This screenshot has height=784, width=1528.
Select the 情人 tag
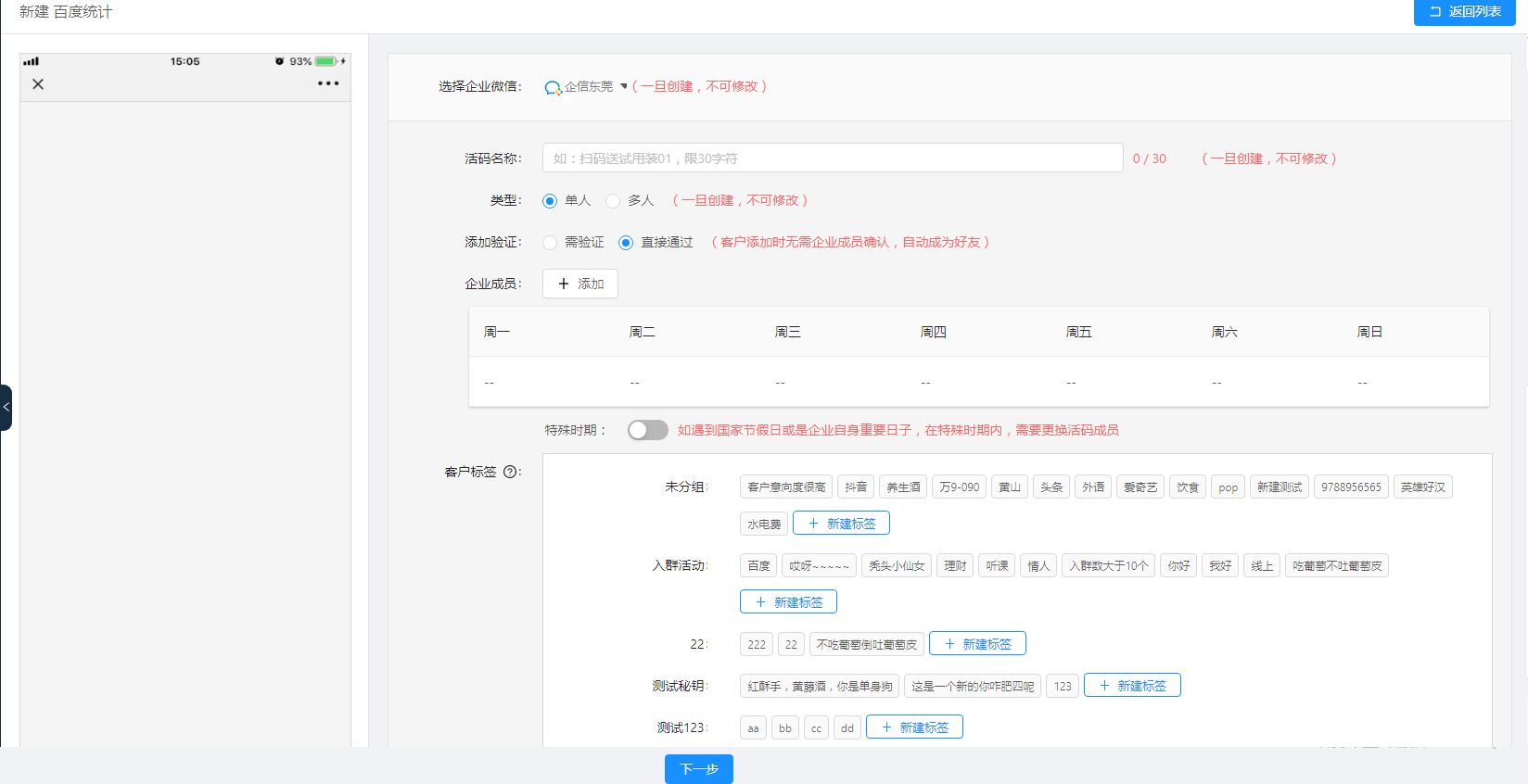(x=1038, y=565)
